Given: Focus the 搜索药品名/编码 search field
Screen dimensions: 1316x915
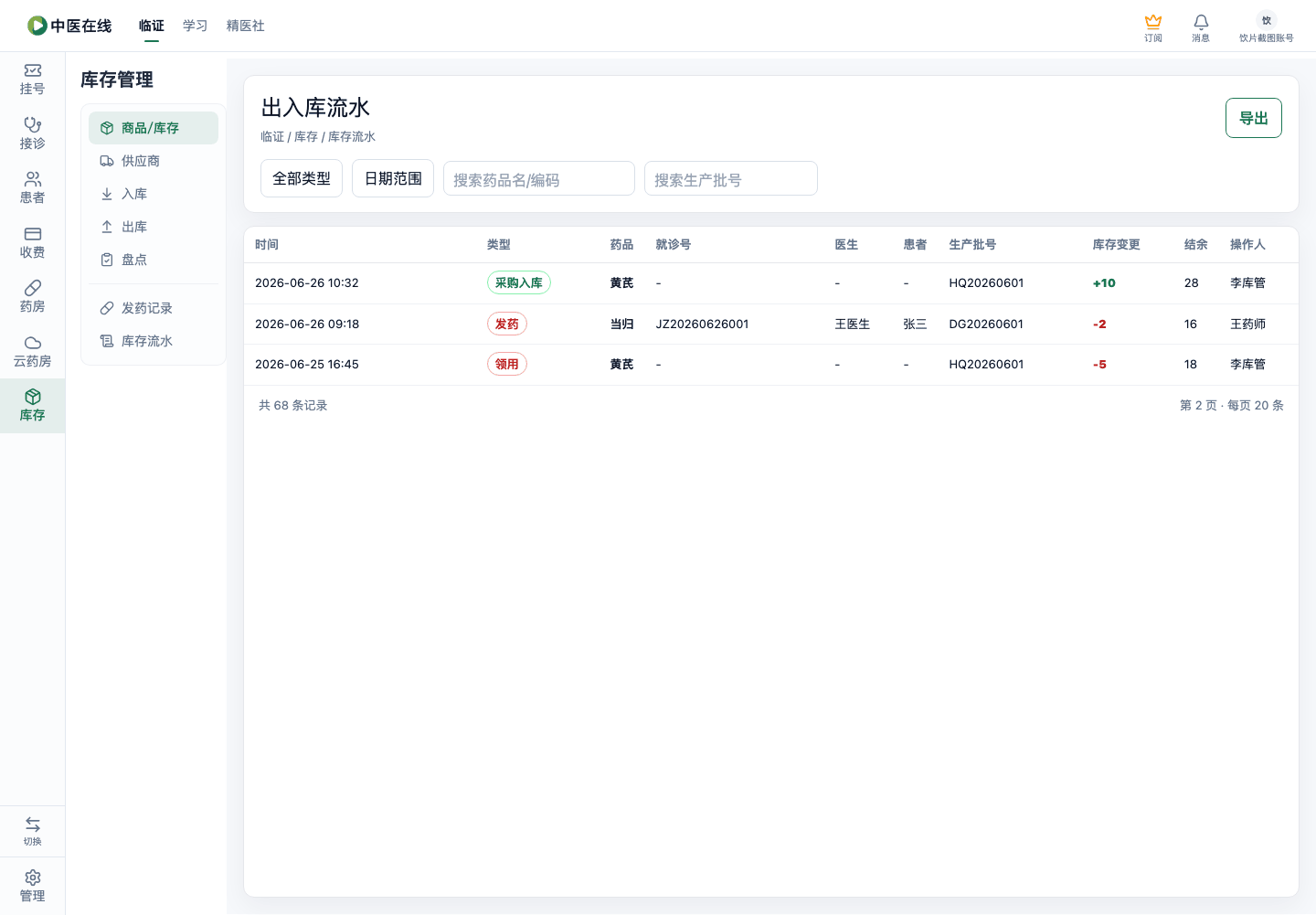Looking at the screenshot, I should [x=539, y=178].
